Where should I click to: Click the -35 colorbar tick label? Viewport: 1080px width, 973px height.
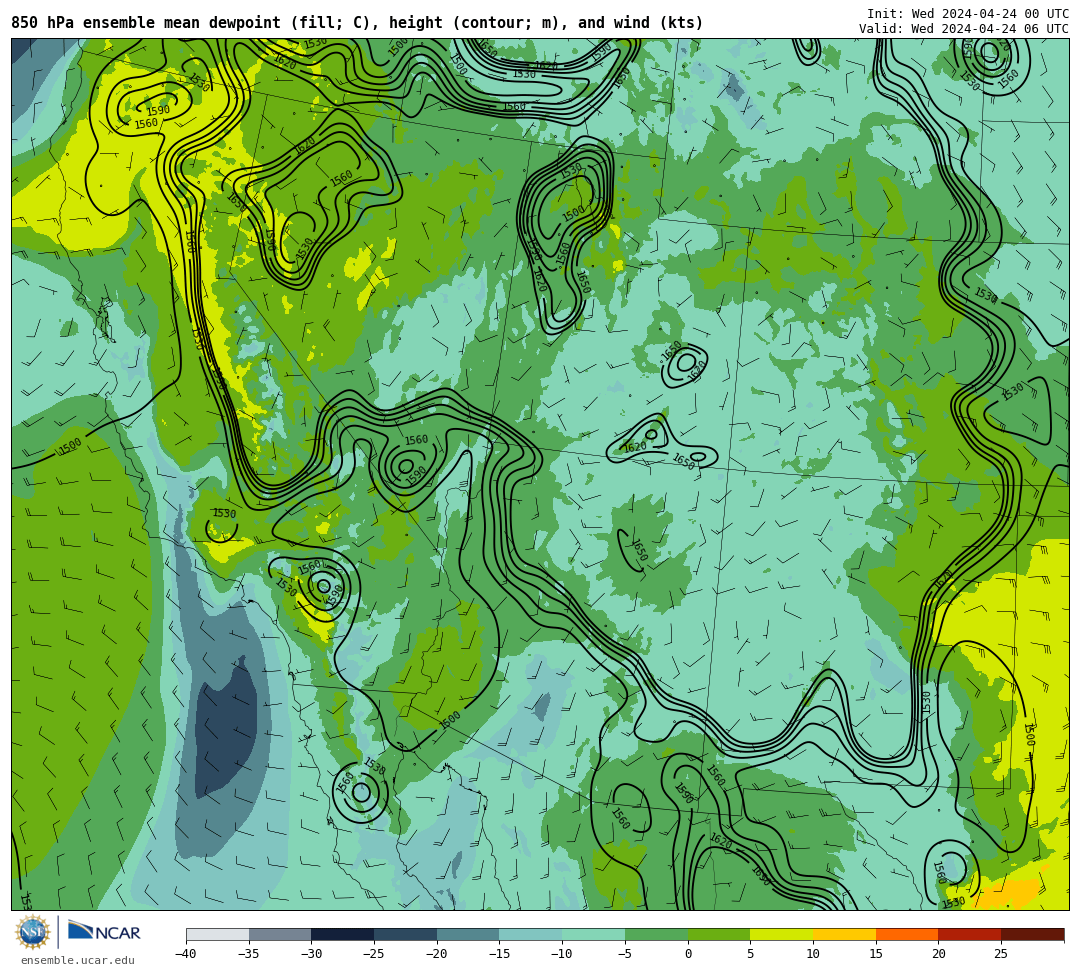click(x=248, y=954)
